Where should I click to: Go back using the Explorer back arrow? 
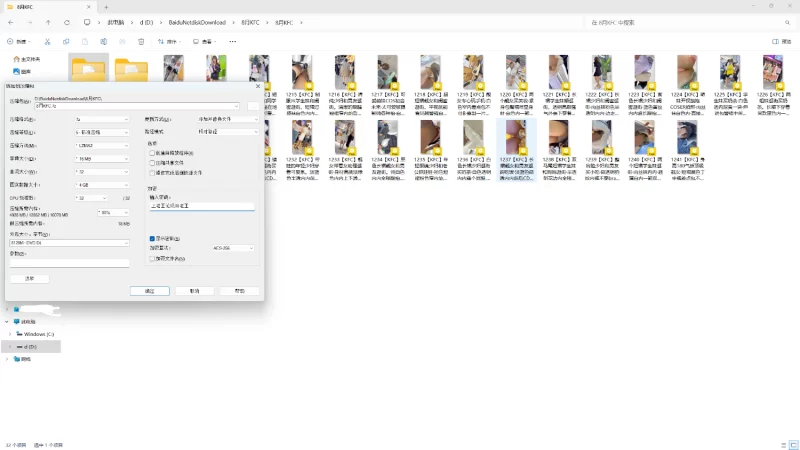click(x=11, y=22)
